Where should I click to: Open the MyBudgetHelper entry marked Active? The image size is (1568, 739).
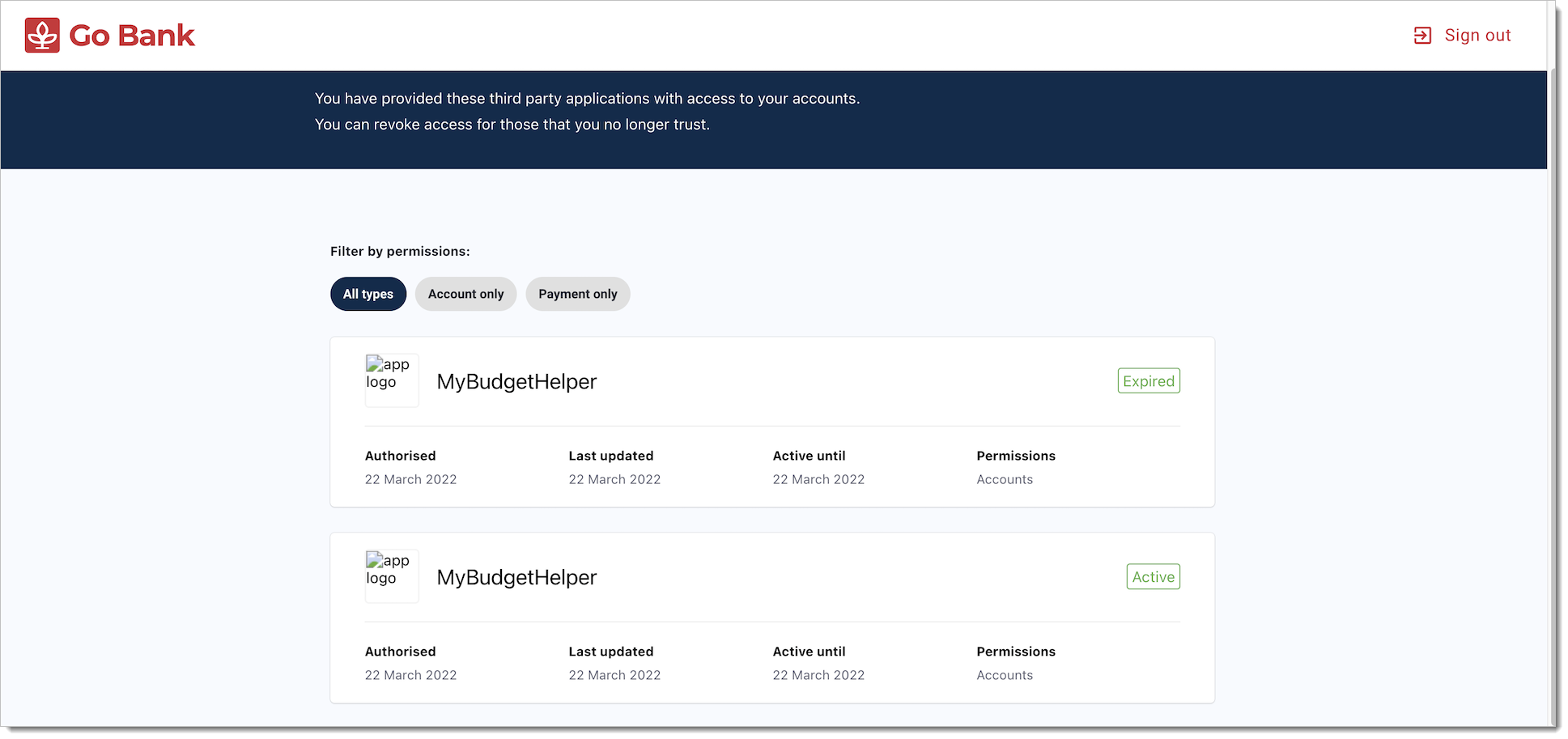(516, 577)
